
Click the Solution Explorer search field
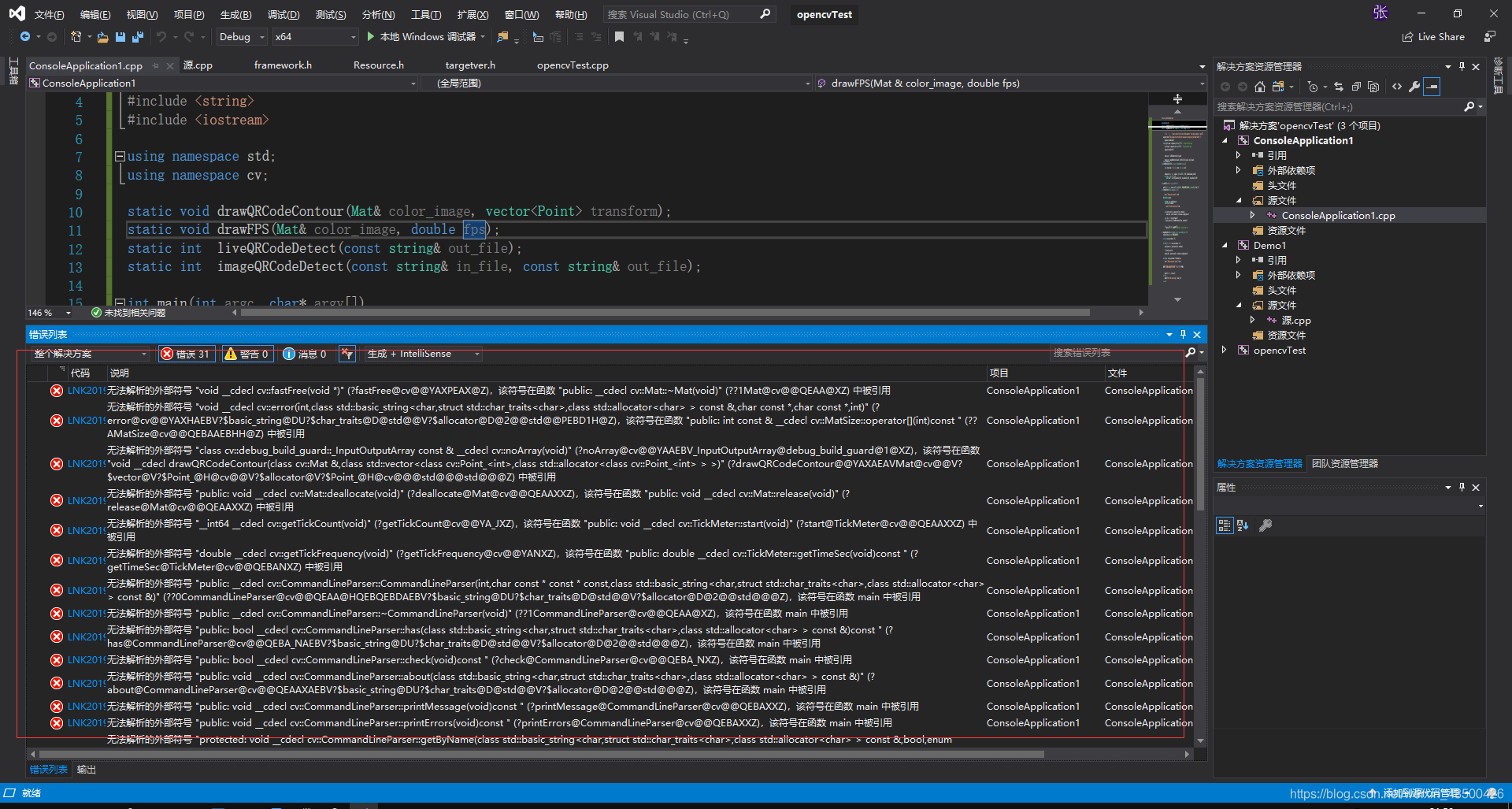(1338, 106)
